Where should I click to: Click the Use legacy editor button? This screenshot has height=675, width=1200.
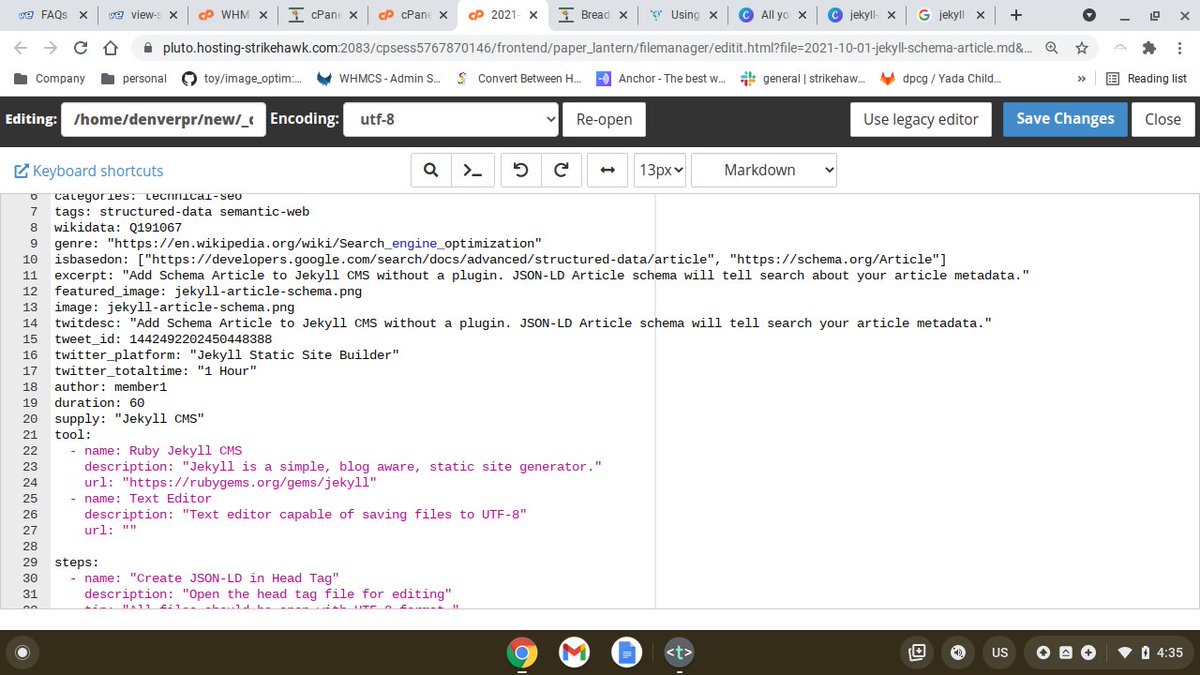pos(921,119)
